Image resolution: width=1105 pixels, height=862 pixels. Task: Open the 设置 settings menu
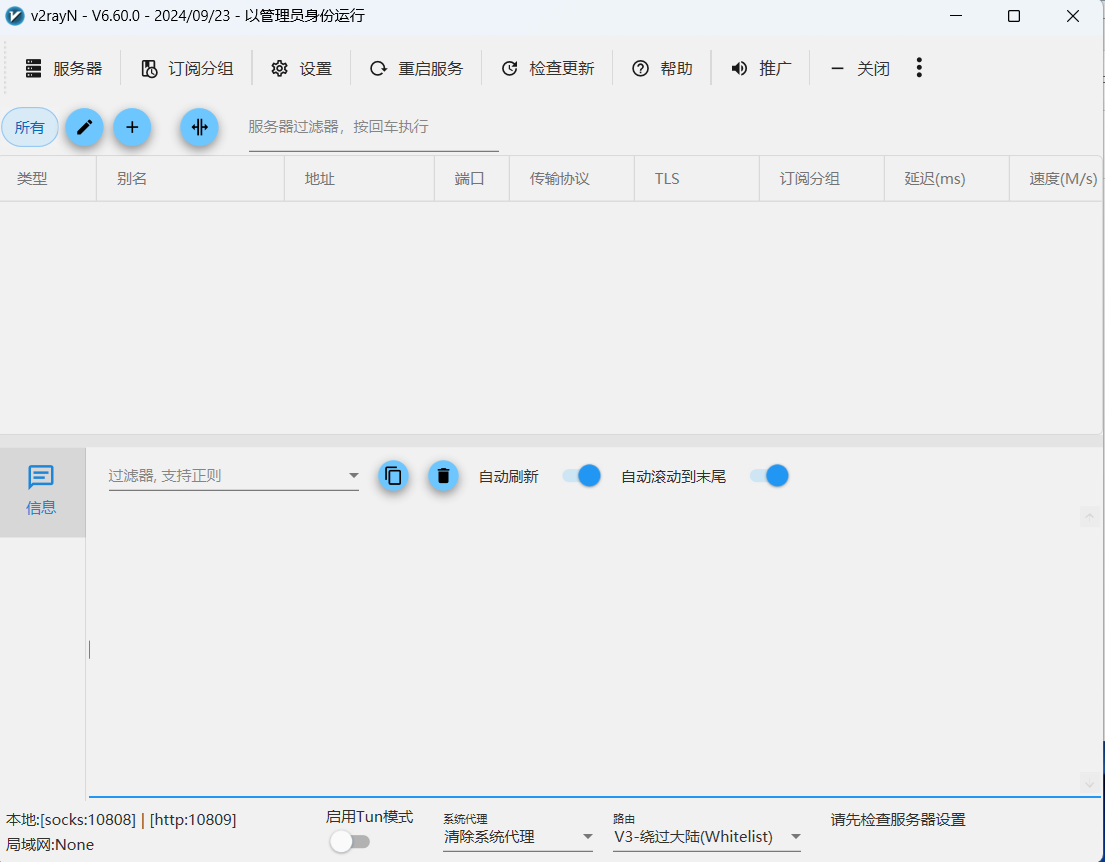301,67
